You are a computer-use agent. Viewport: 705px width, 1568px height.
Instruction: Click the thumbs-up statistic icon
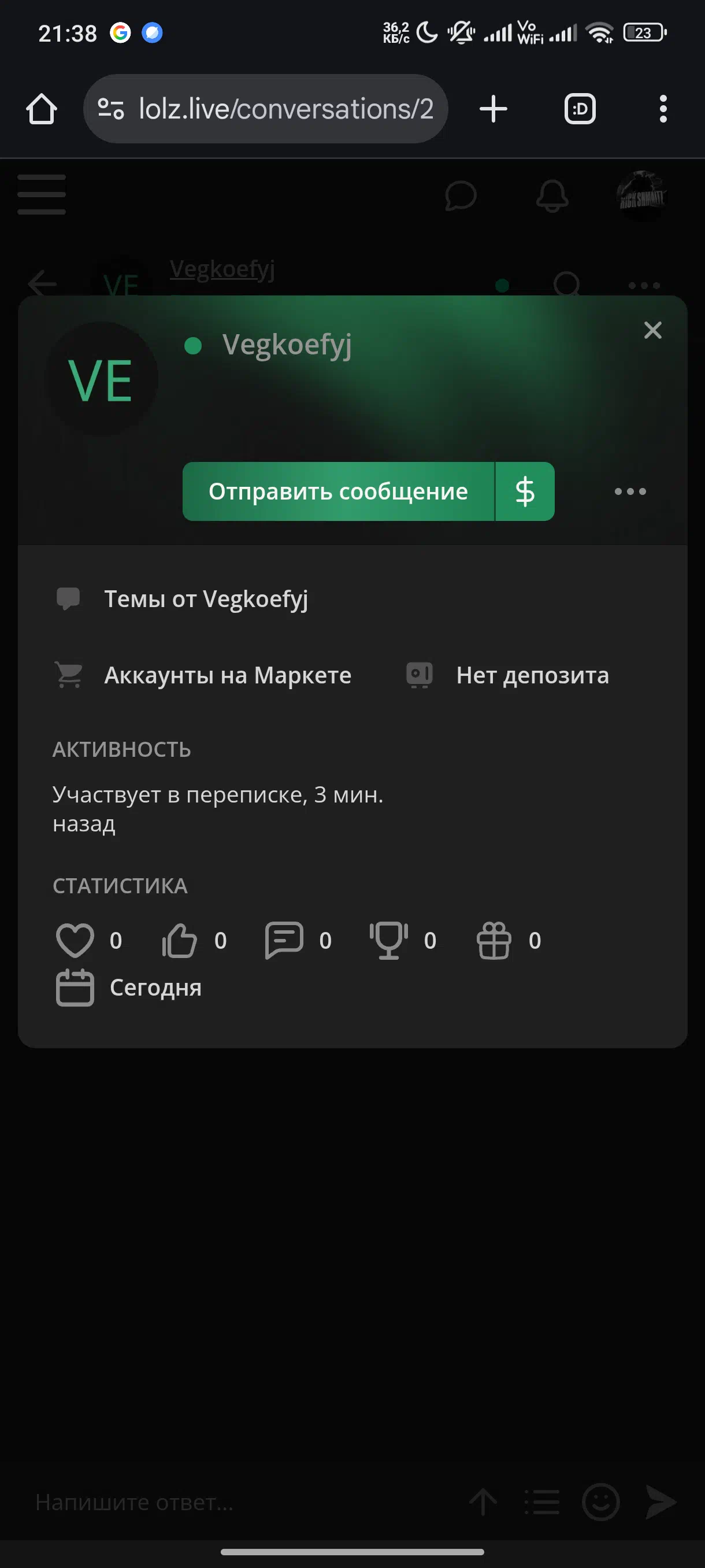[x=180, y=941]
